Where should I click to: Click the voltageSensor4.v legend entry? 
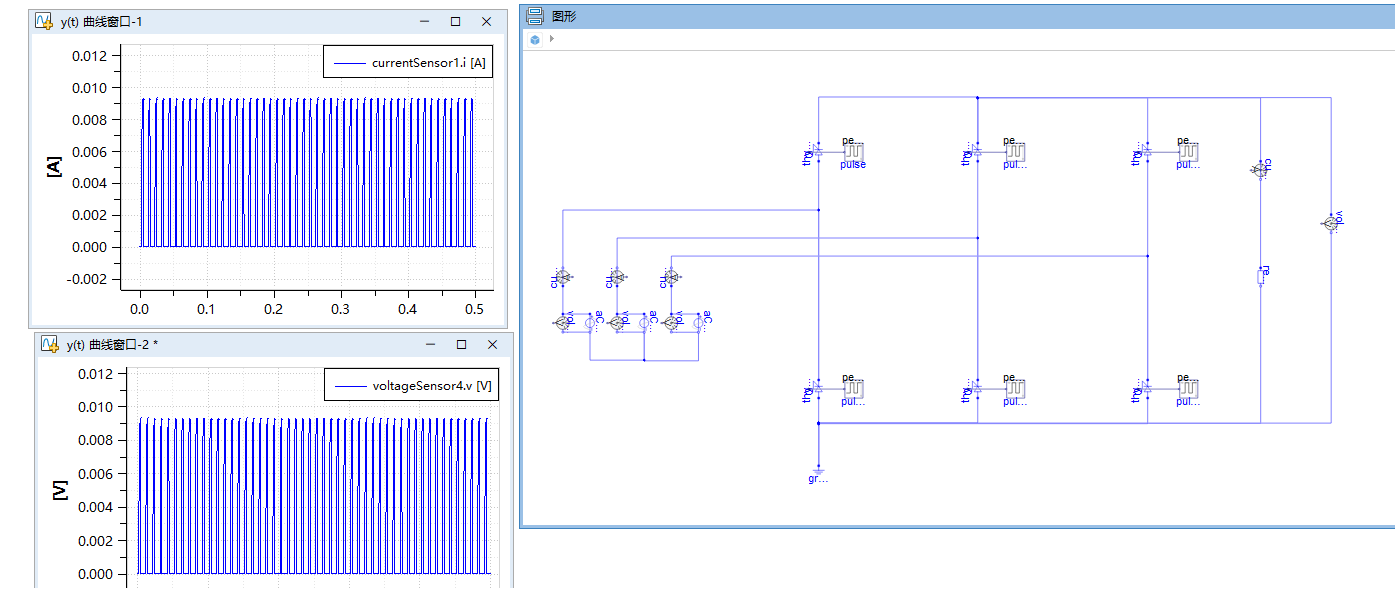411,385
